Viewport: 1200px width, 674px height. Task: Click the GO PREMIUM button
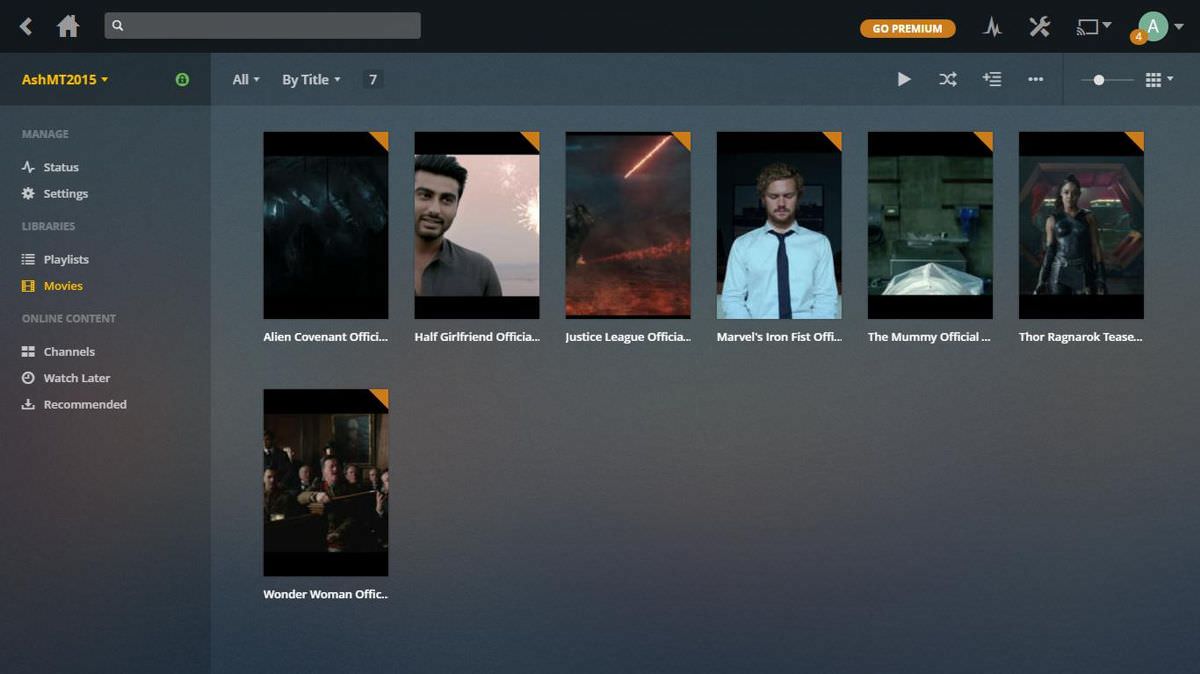pyautogui.click(x=908, y=28)
